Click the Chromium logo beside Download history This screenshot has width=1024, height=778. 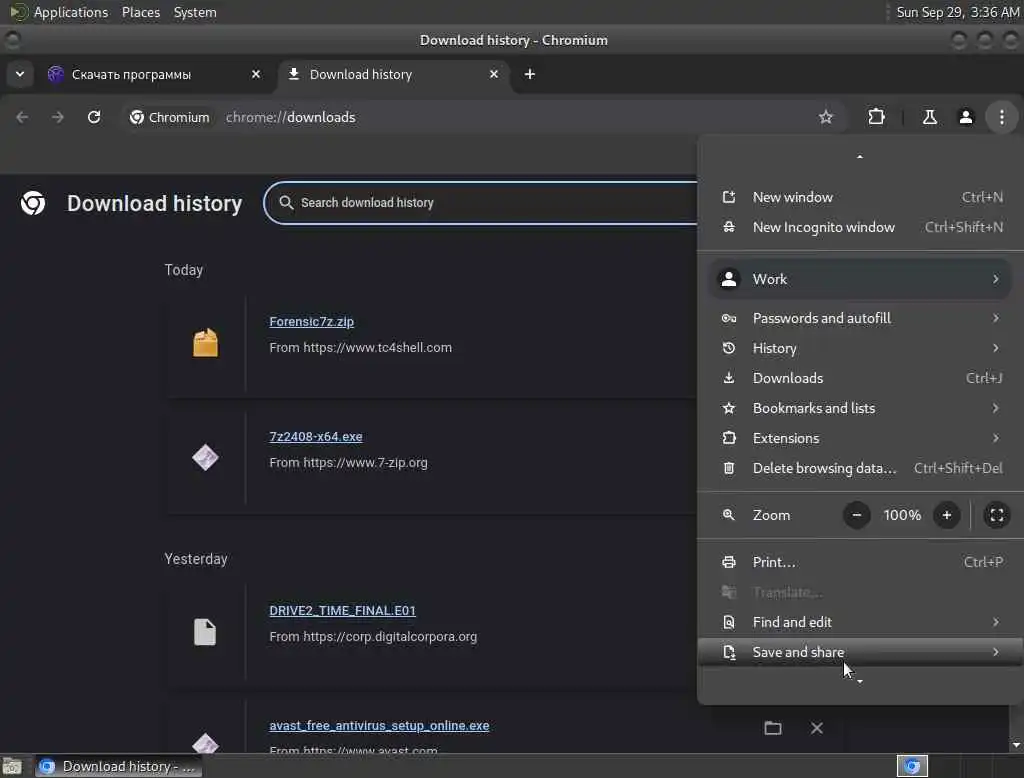(x=33, y=203)
